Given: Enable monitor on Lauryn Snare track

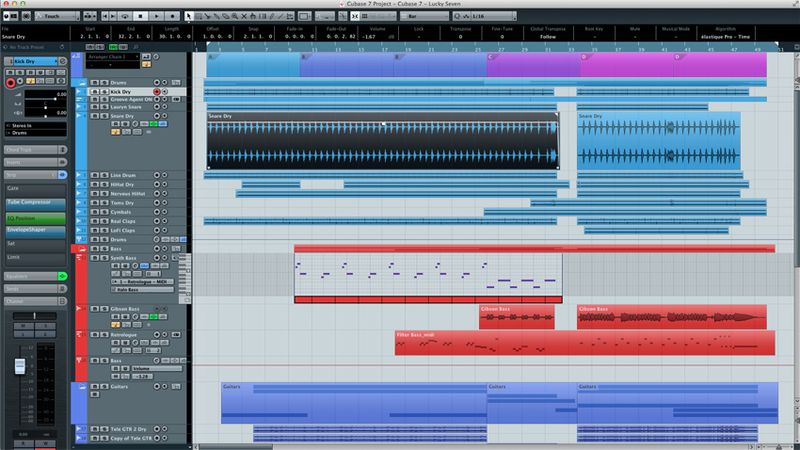Looking at the screenshot, I should pos(164,107).
